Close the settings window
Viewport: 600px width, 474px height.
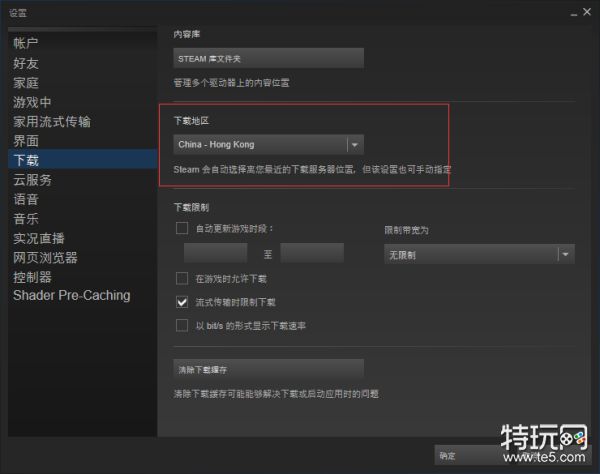pos(587,12)
